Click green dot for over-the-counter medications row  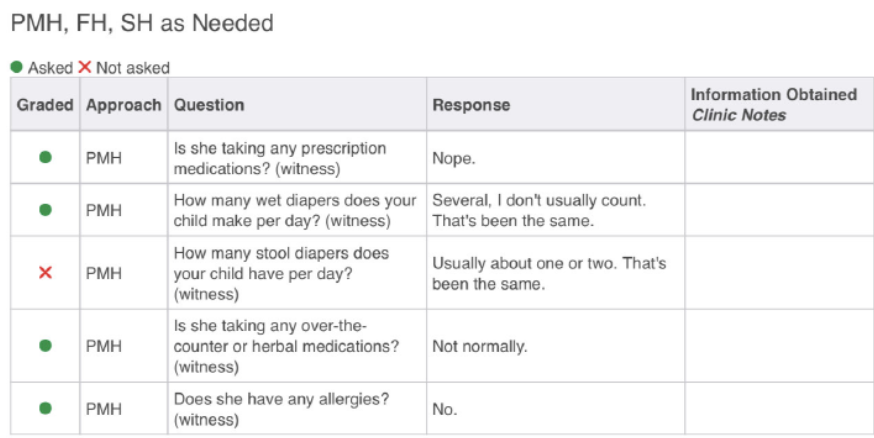[45, 346]
